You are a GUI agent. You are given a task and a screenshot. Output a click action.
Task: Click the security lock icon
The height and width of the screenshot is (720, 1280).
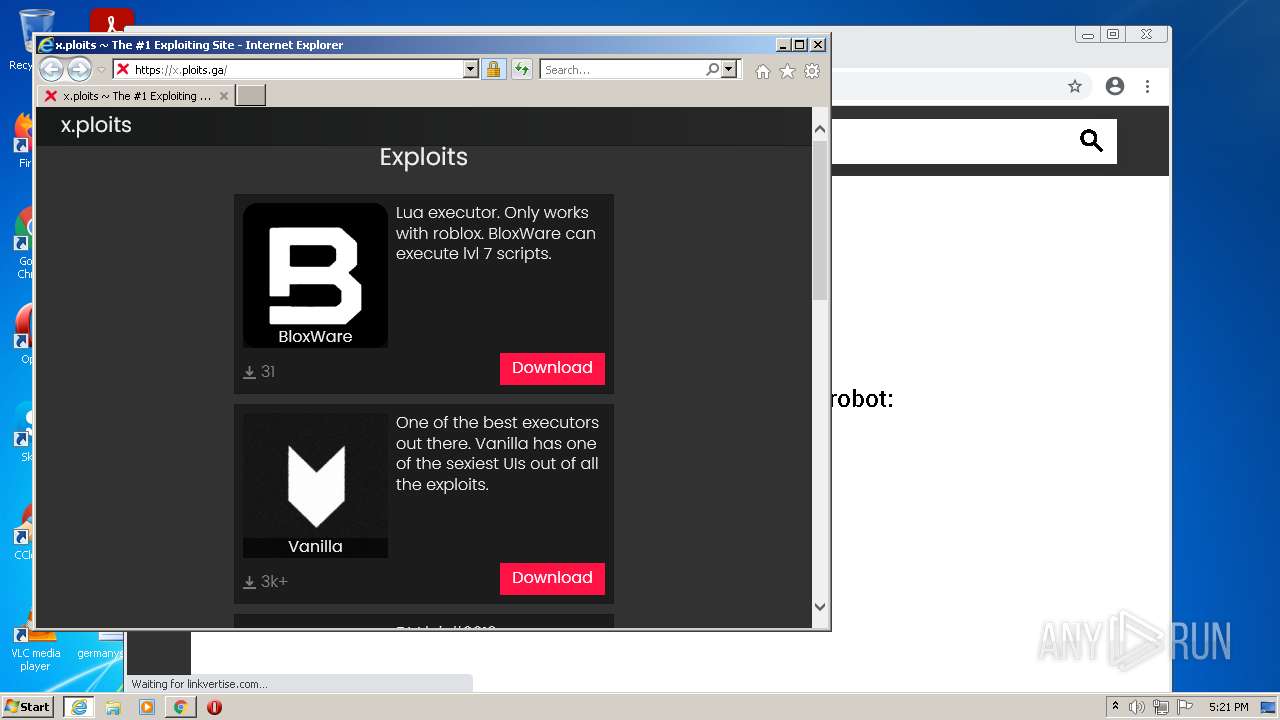pyautogui.click(x=493, y=70)
